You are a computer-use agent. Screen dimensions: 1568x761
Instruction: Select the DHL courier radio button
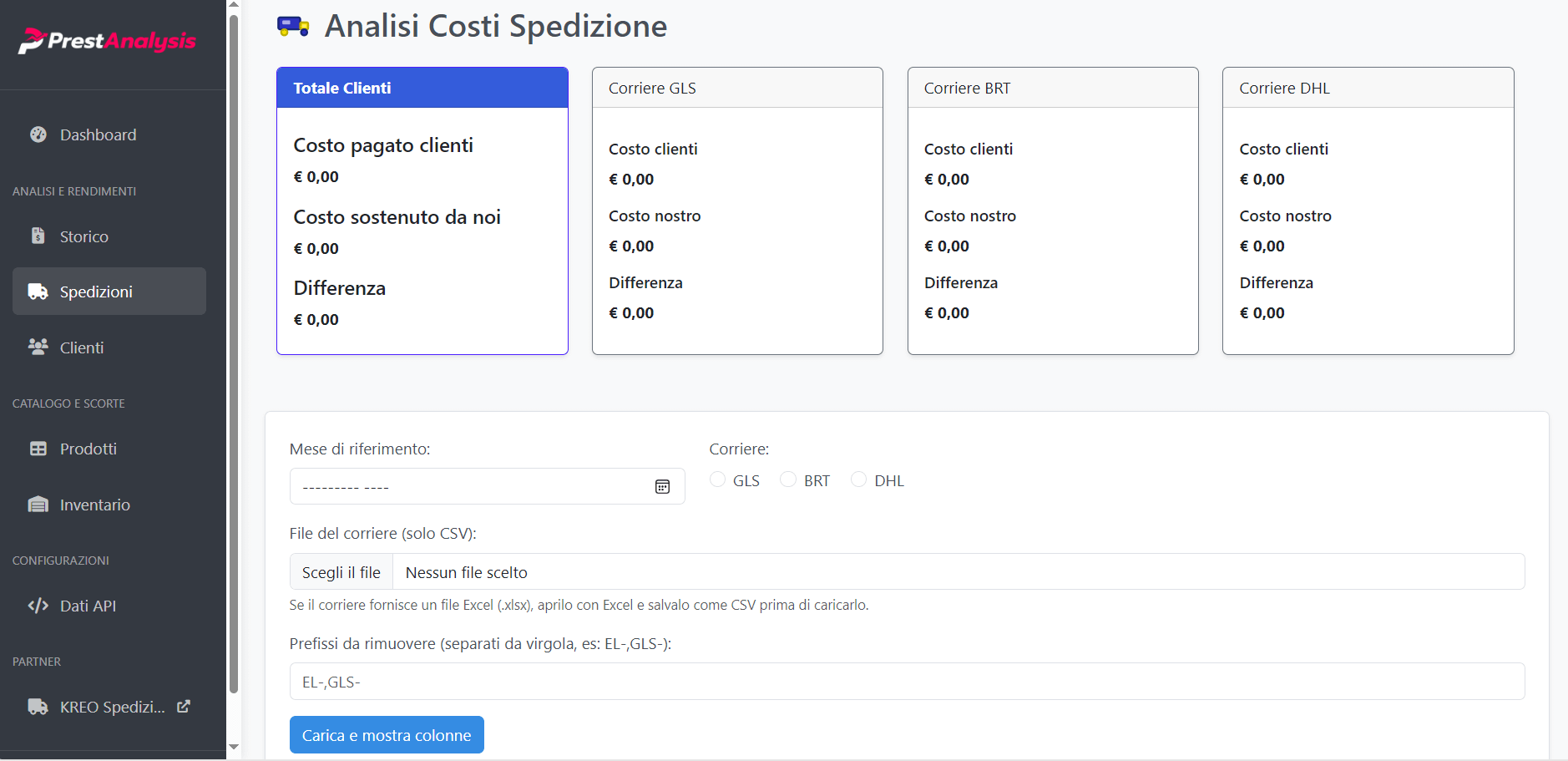pyautogui.click(x=860, y=479)
